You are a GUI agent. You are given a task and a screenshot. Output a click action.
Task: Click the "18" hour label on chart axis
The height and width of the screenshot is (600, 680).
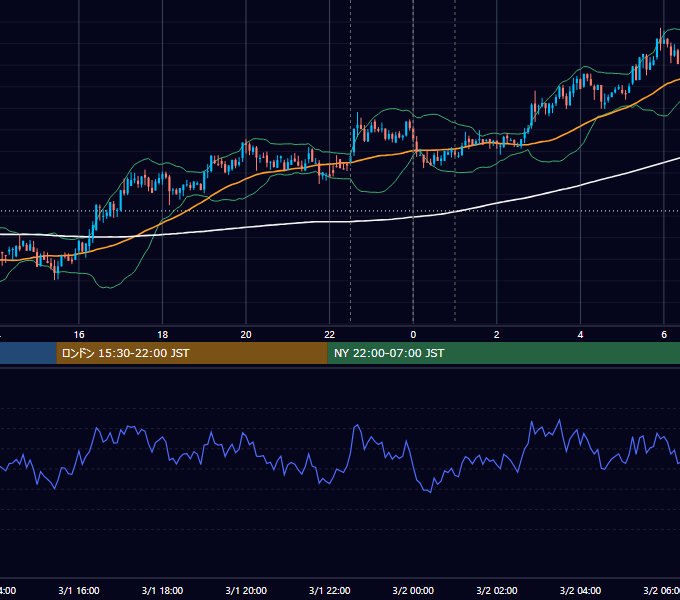(x=163, y=335)
